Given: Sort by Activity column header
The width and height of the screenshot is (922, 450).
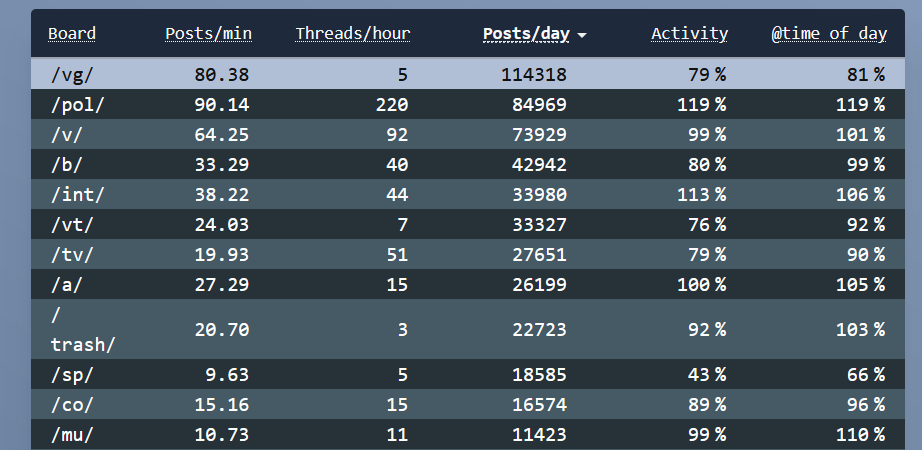Looking at the screenshot, I should click(689, 34).
